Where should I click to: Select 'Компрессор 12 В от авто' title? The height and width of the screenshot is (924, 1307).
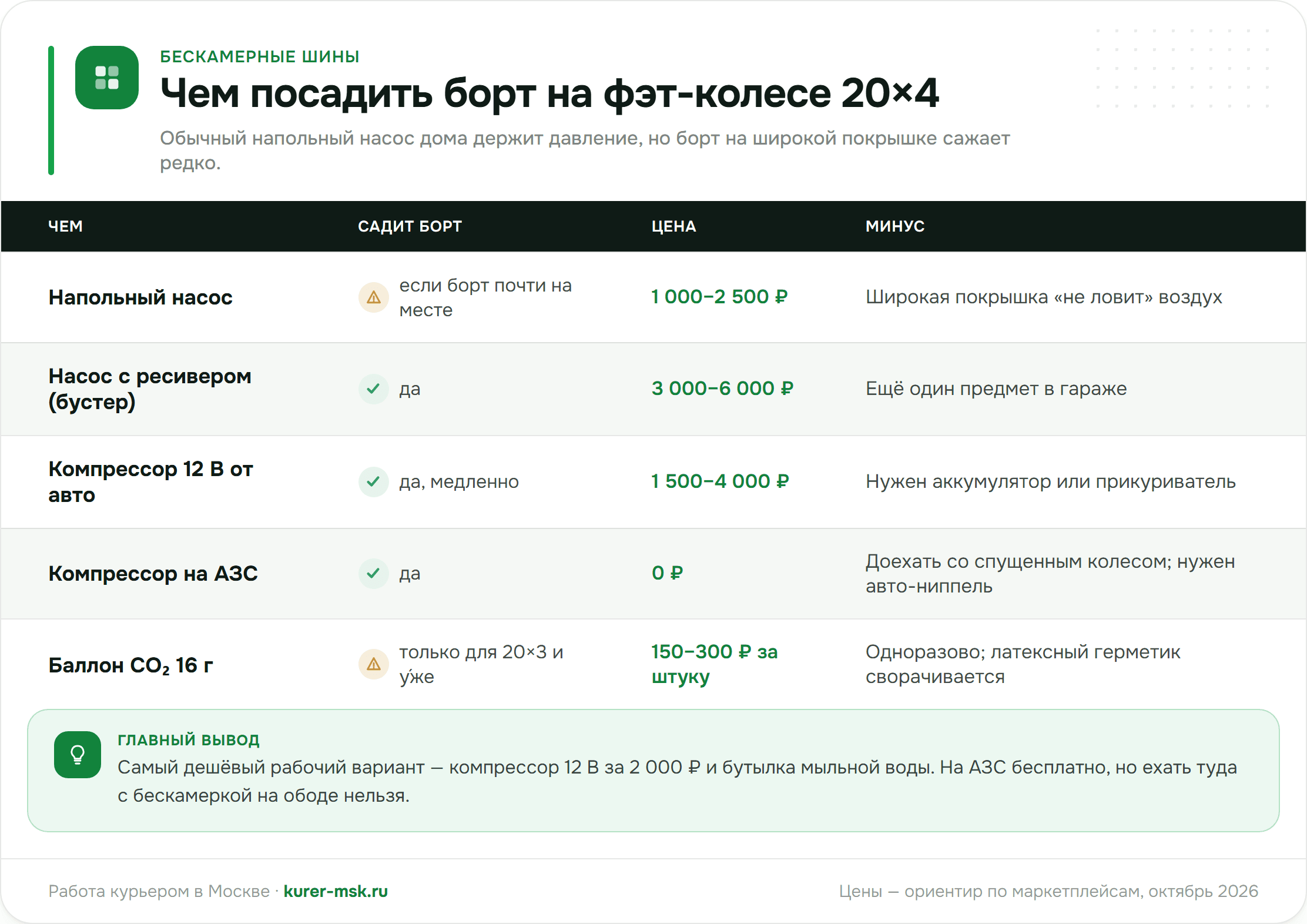point(150,482)
